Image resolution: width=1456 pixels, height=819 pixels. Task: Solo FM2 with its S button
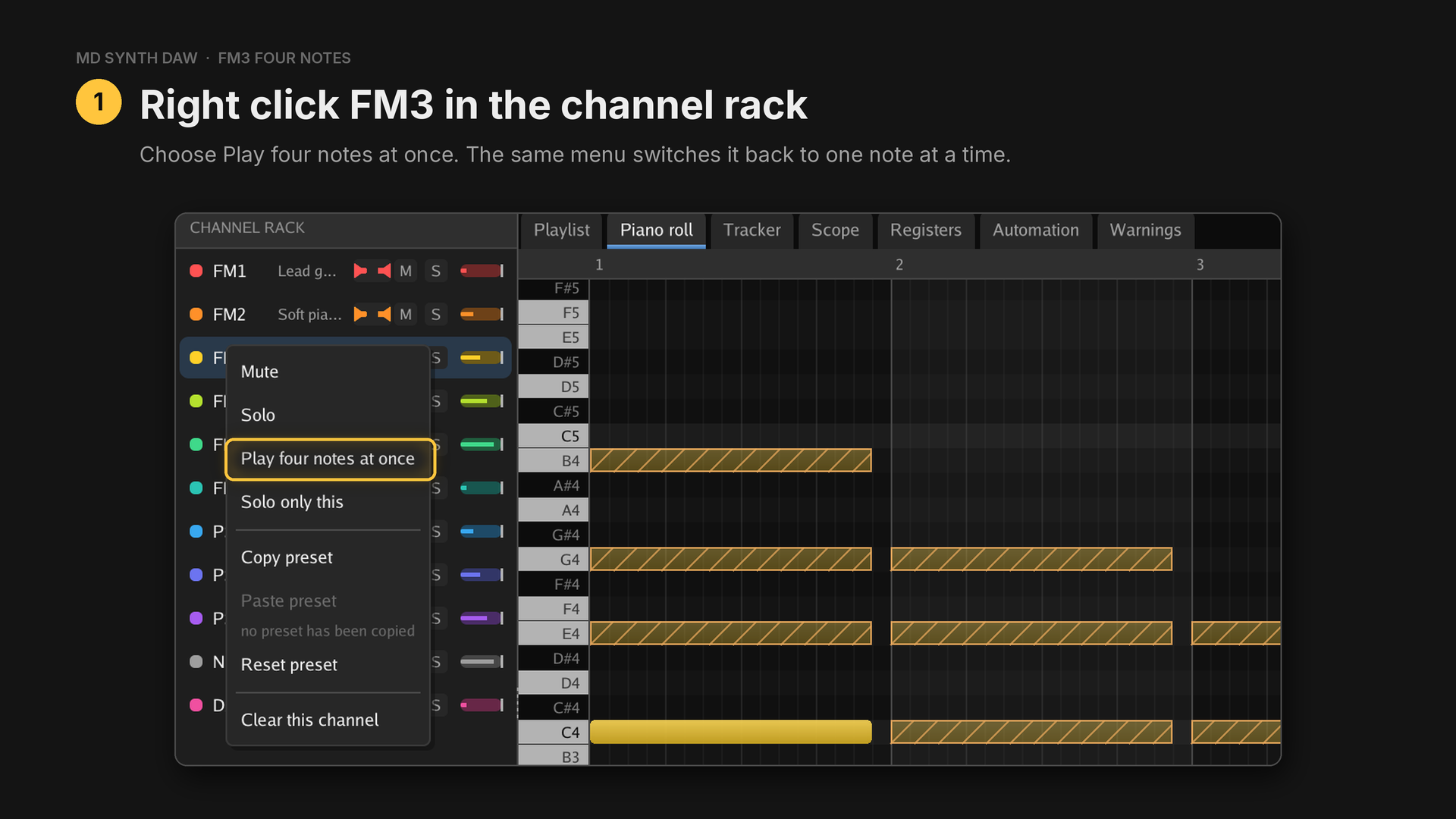click(435, 314)
